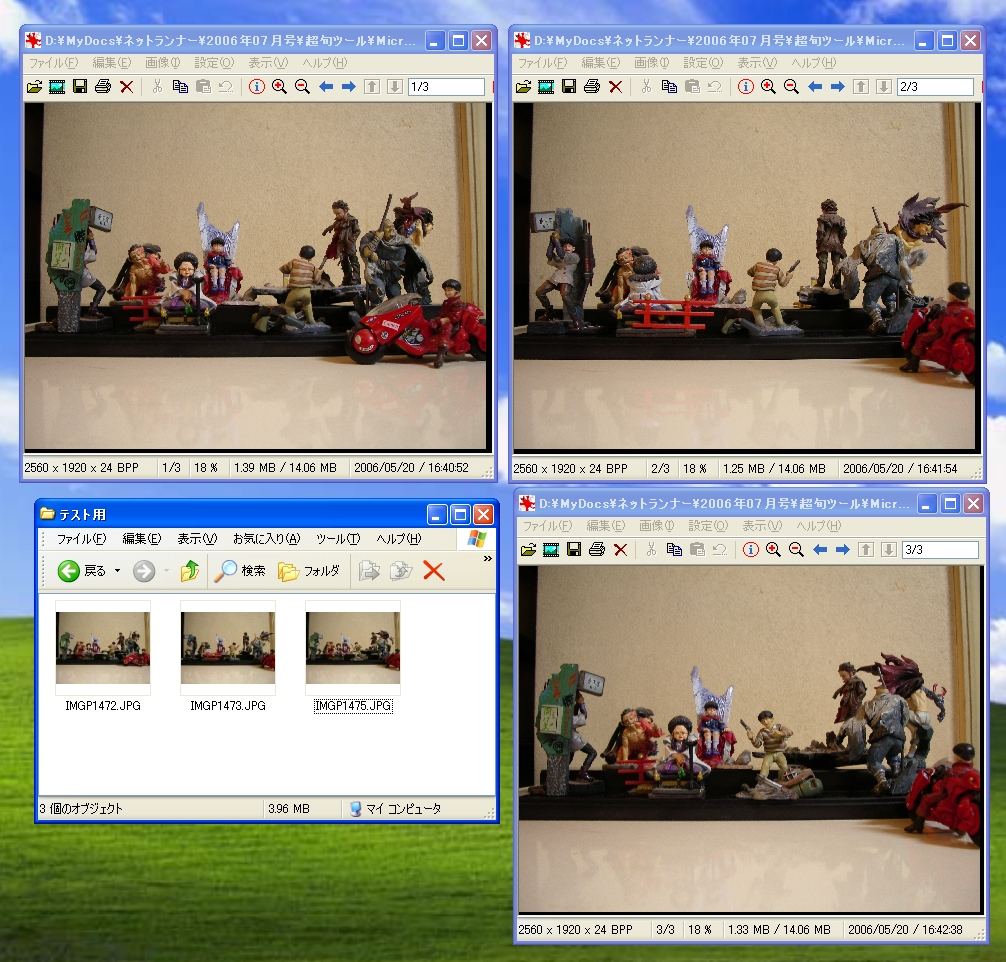The width and height of the screenshot is (1006, 962).
Task: Open お気に入り(A) menu in Explorer
Action: [x=266, y=538]
